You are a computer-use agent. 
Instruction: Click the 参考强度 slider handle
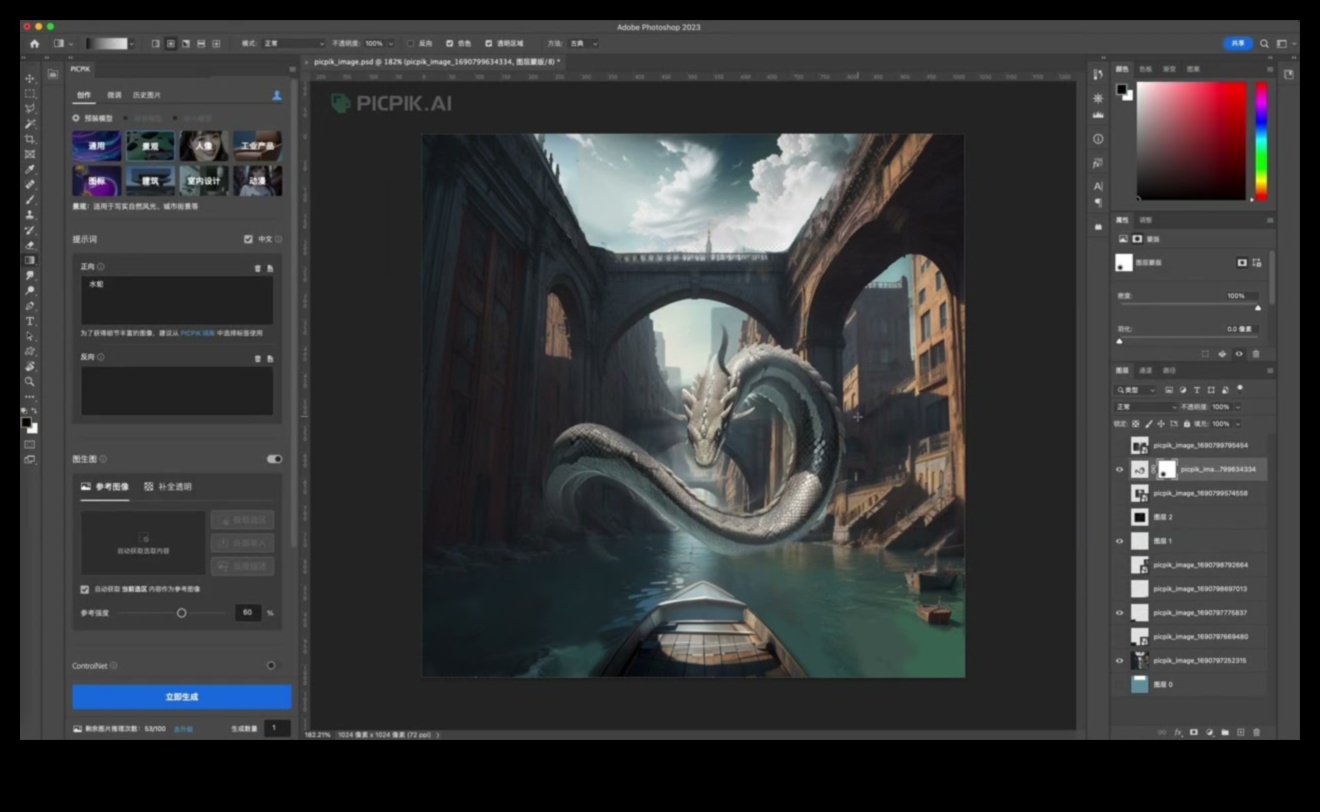[x=181, y=613]
